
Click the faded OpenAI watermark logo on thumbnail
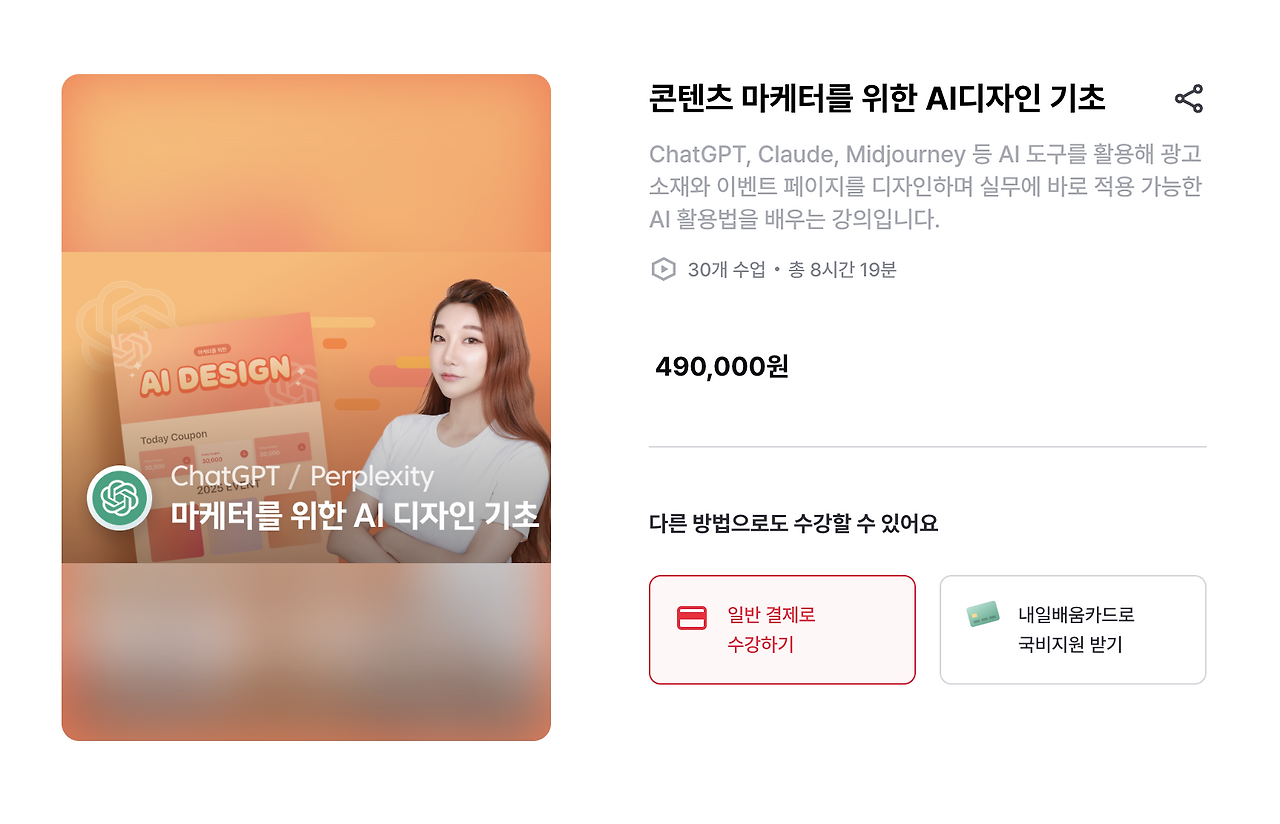tap(112, 318)
